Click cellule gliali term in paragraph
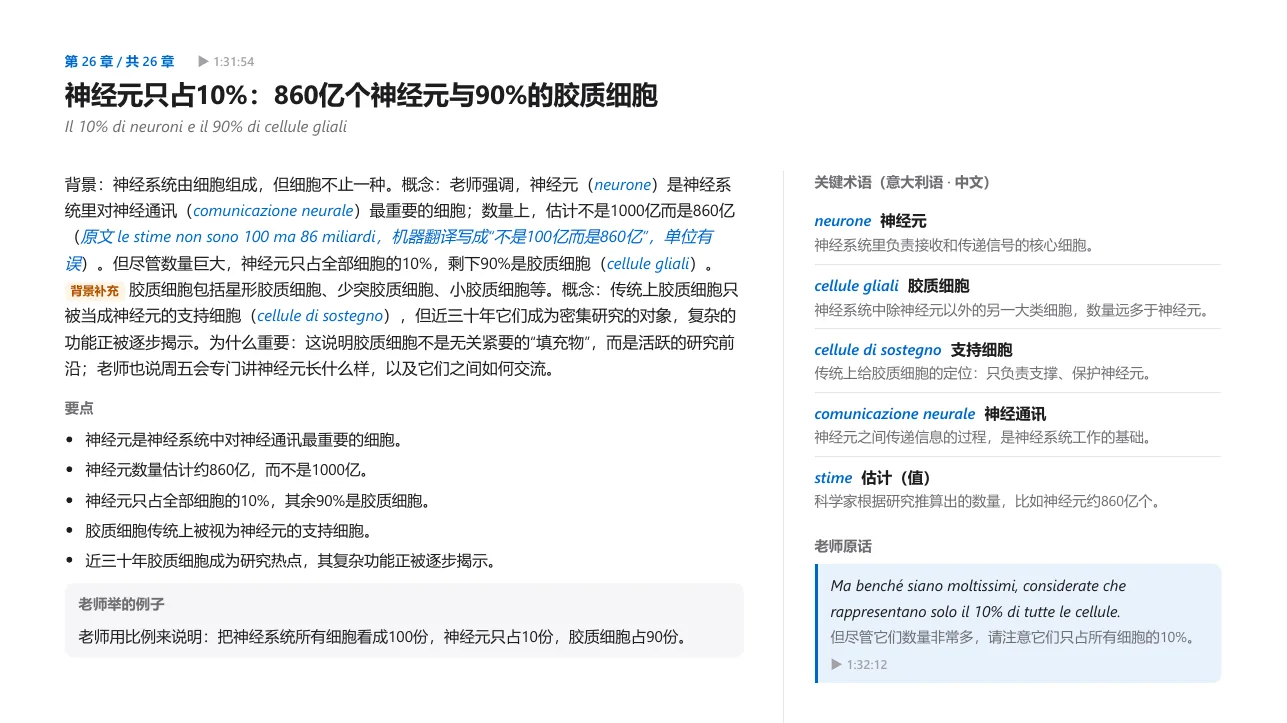The height and width of the screenshot is (723, 1287). point(648,264)
